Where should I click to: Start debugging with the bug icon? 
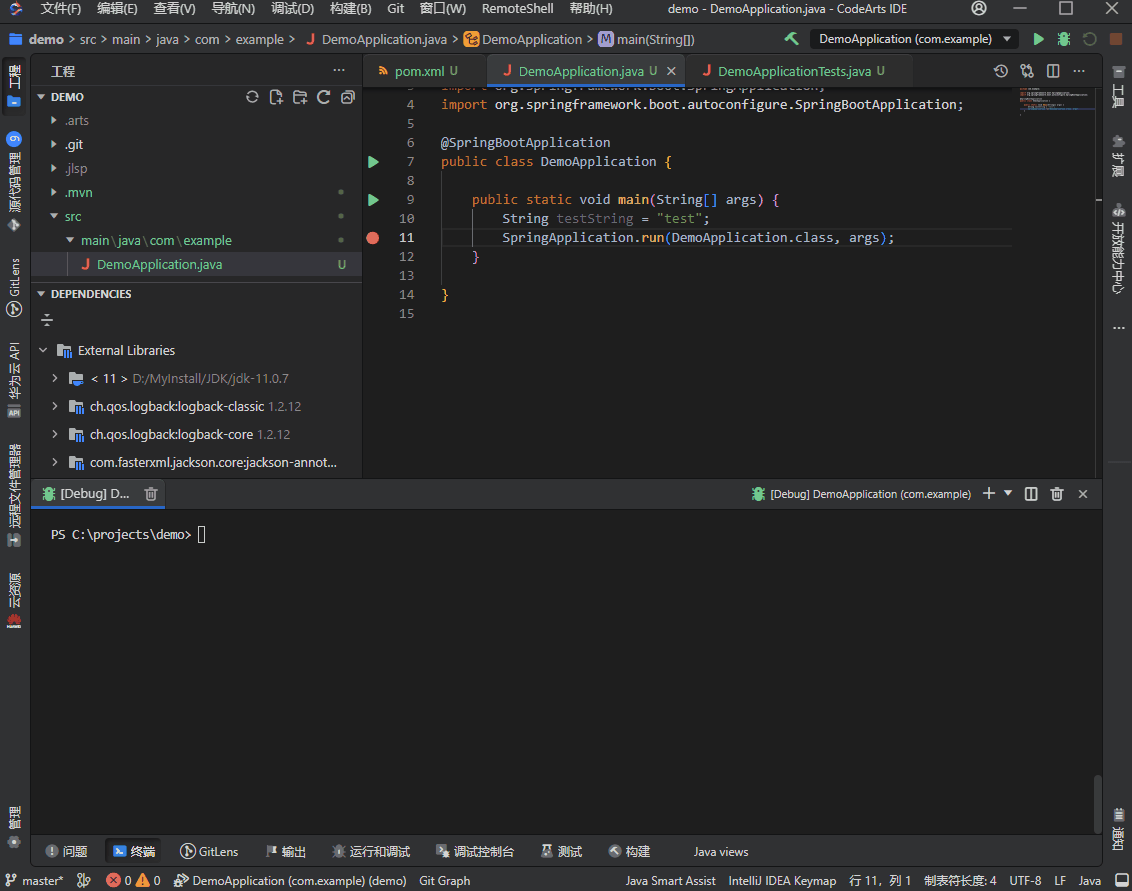1064,39
